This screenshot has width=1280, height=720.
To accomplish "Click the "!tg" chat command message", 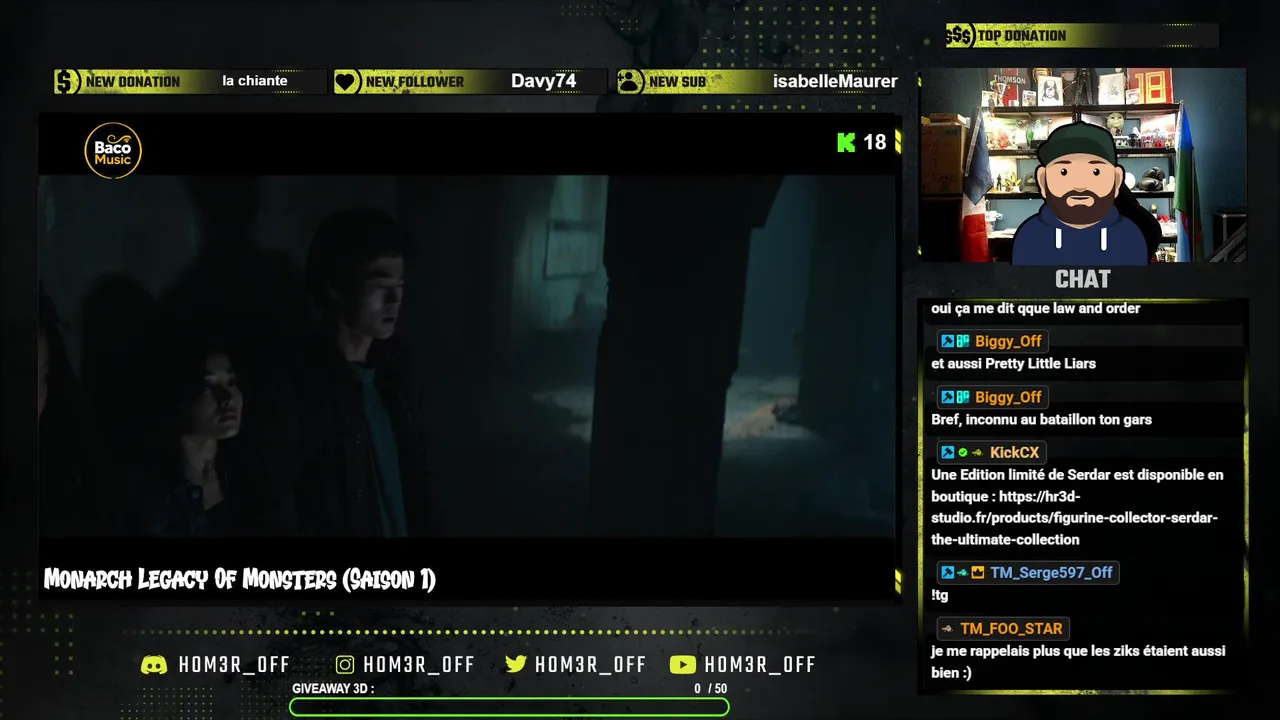I will 940,596.
